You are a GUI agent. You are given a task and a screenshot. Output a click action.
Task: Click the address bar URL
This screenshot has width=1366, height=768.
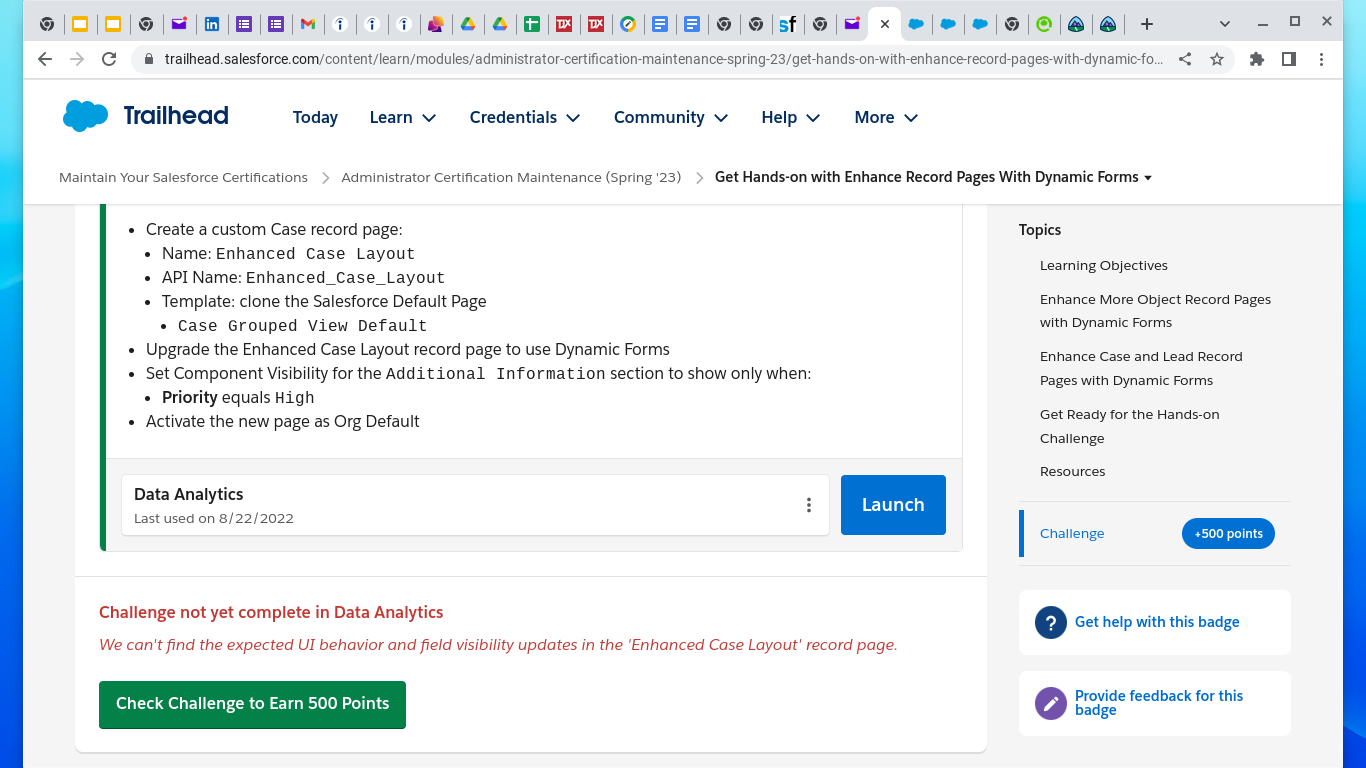[664, 59]
